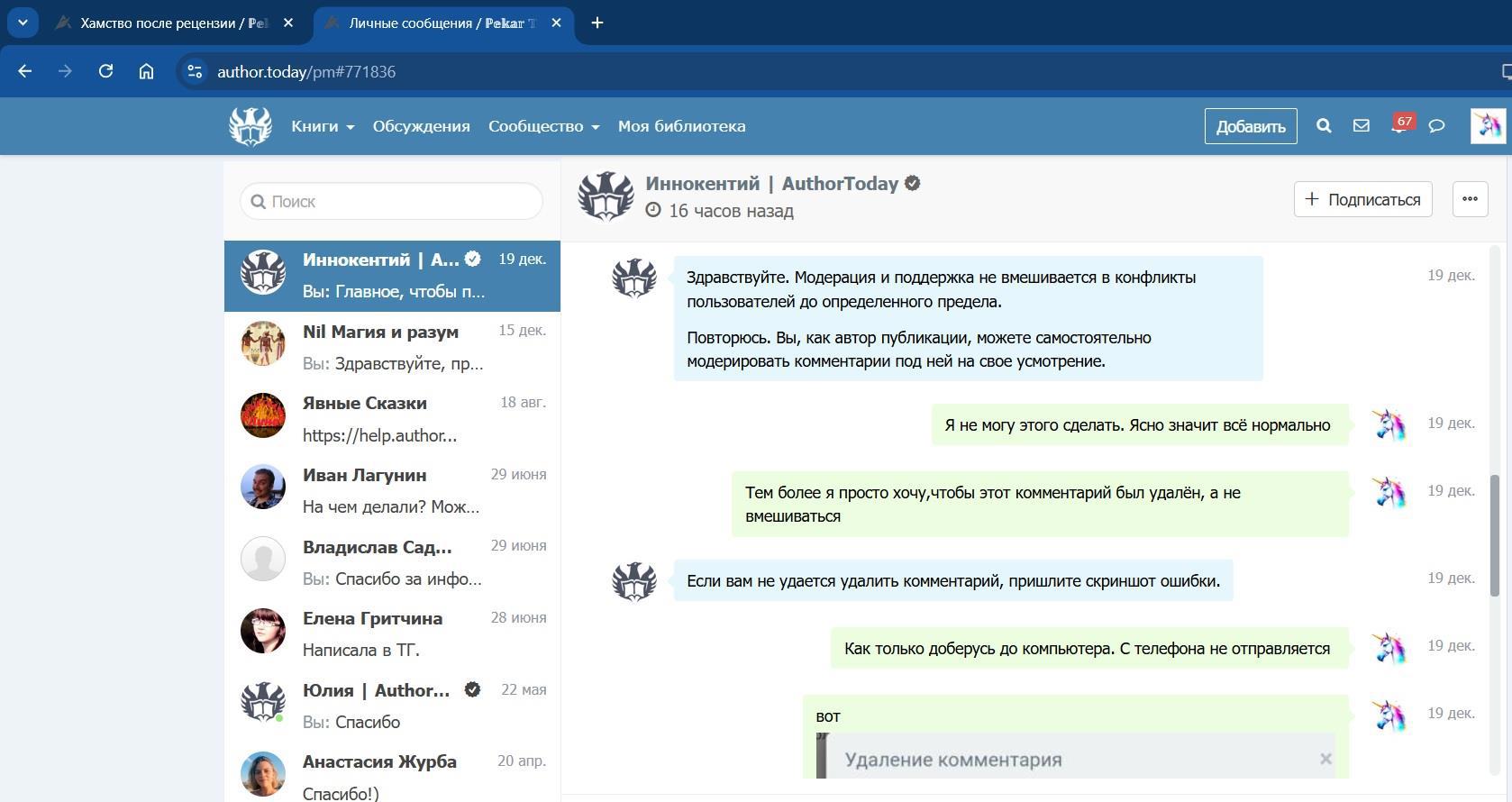Open the conversation with Иван Лагунин
This screenshot has width=1512, height=802.
(392, 490)
